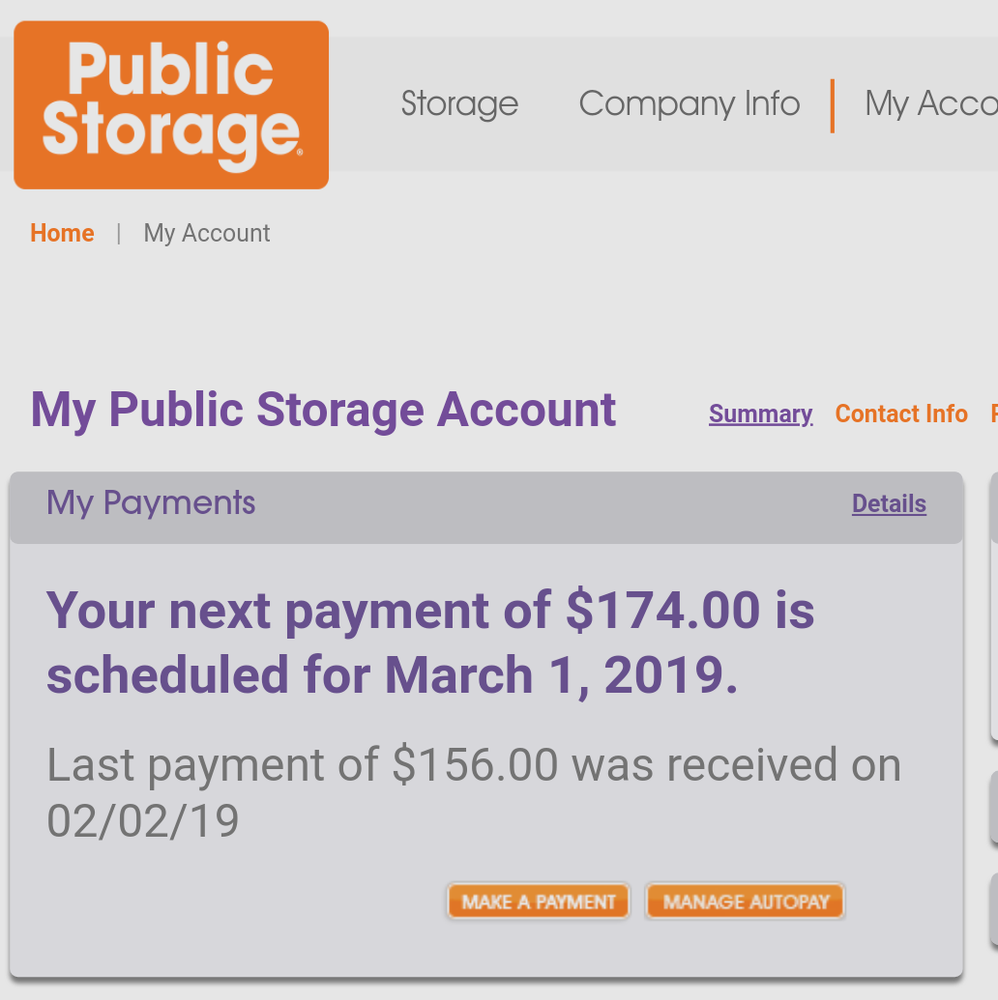Viewport: 998px width, 1000px height.
Task: Click the Public Storage logo
Action: [171, 105]
